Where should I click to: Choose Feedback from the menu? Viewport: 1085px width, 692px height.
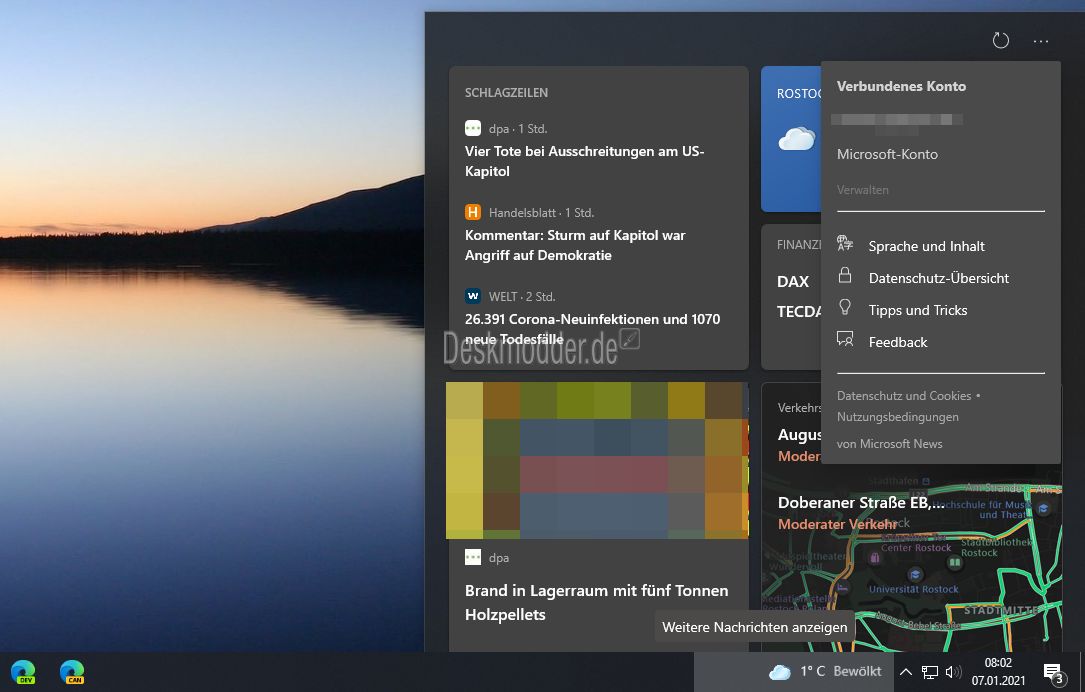click(898, 342)
